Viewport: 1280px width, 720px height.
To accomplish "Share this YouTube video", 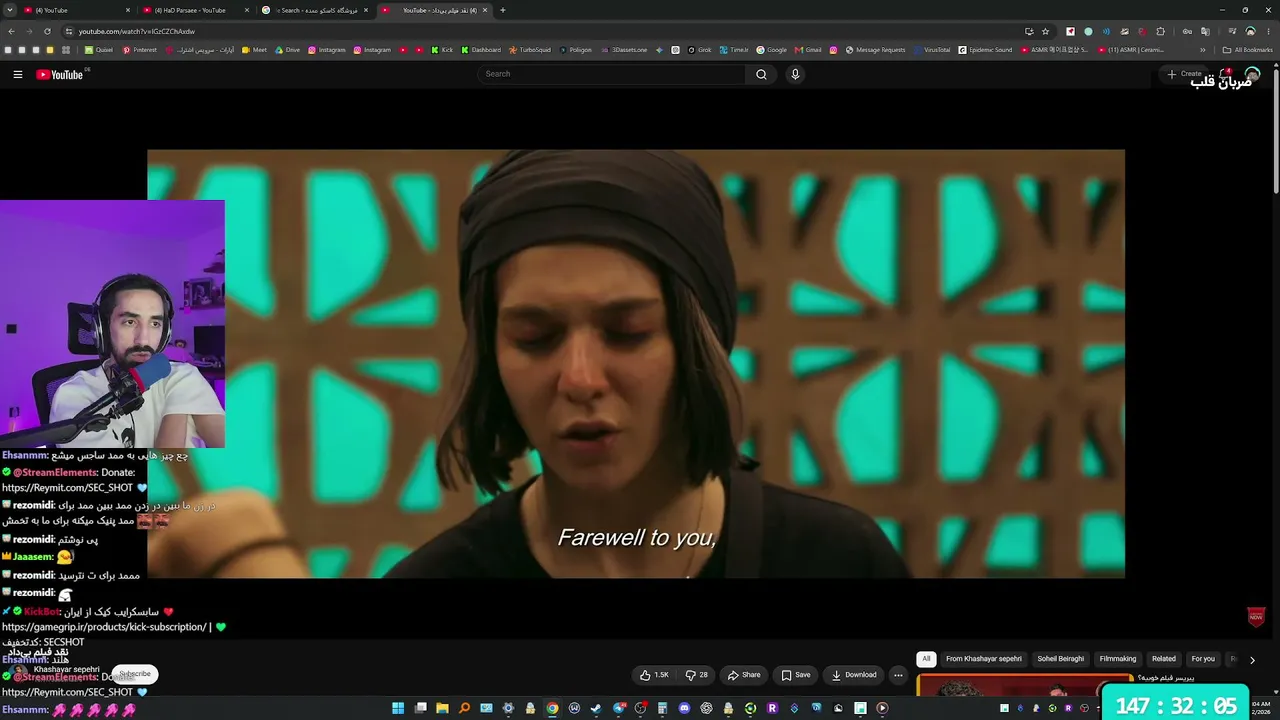I will coord(744,675).
